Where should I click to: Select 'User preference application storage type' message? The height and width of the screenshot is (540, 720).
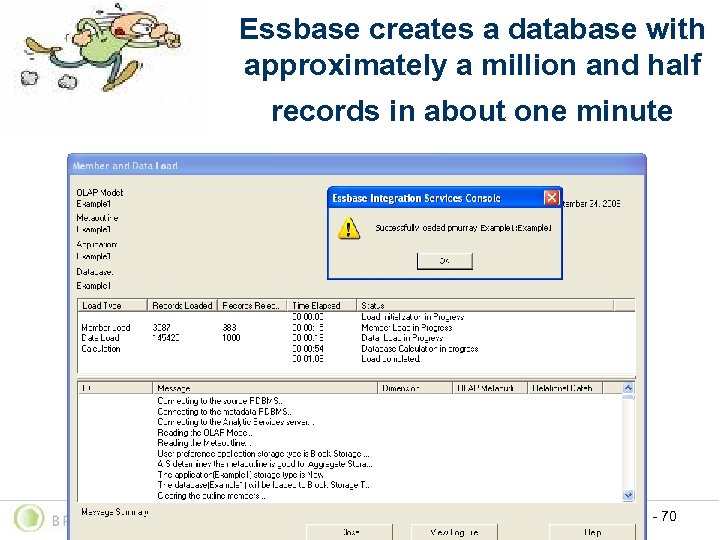click(263, 454)
